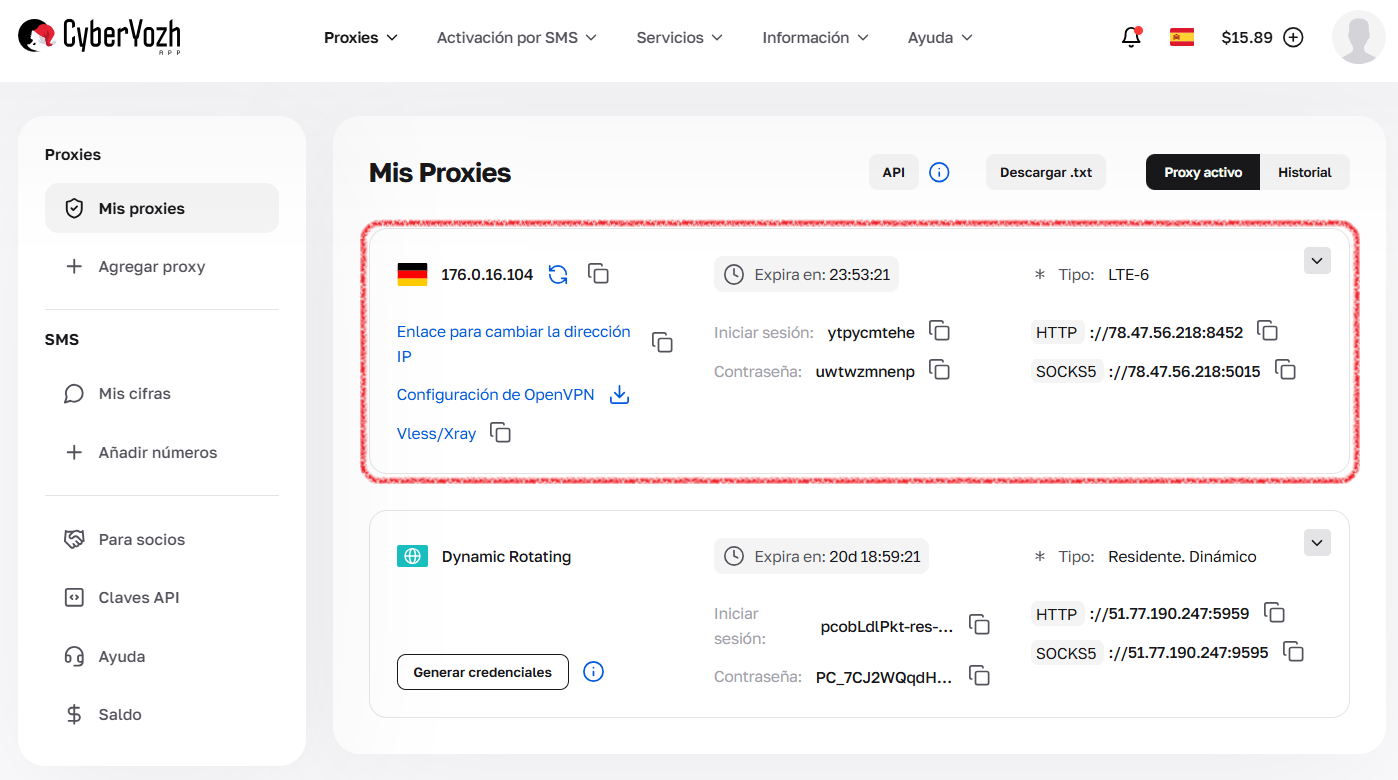
Task: Open the Spanish language selector
Action: (1181, 36)
